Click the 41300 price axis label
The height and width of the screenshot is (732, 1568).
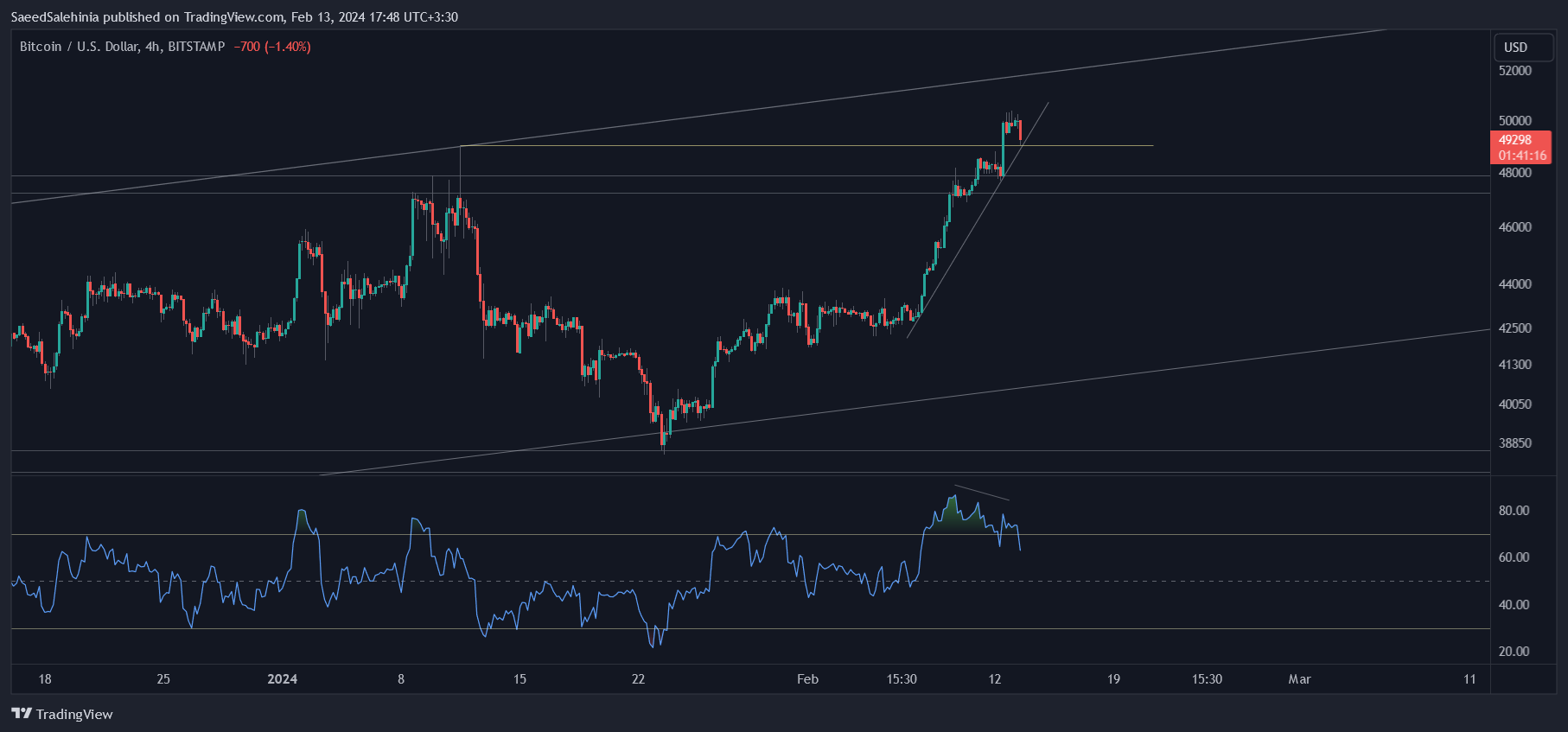tap(1515, 365)
